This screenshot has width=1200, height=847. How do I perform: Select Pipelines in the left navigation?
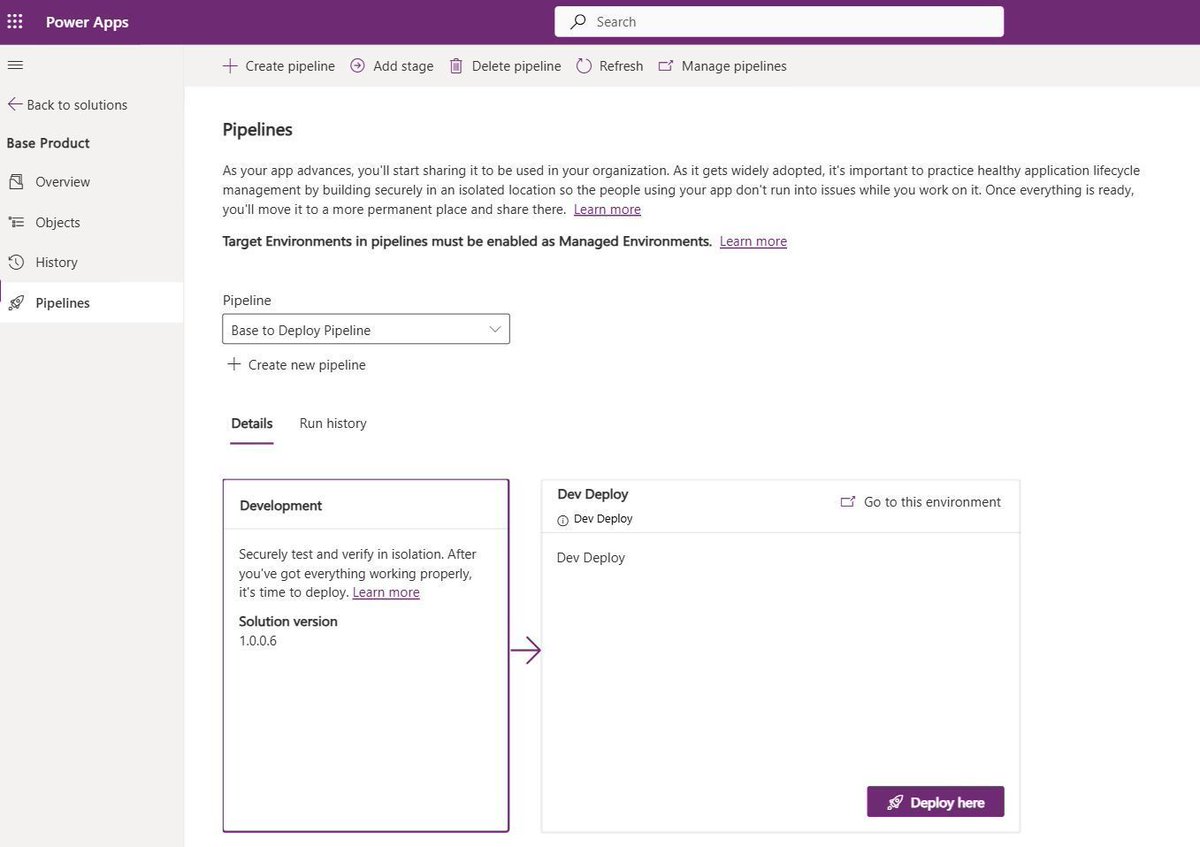tap(92, 302)
